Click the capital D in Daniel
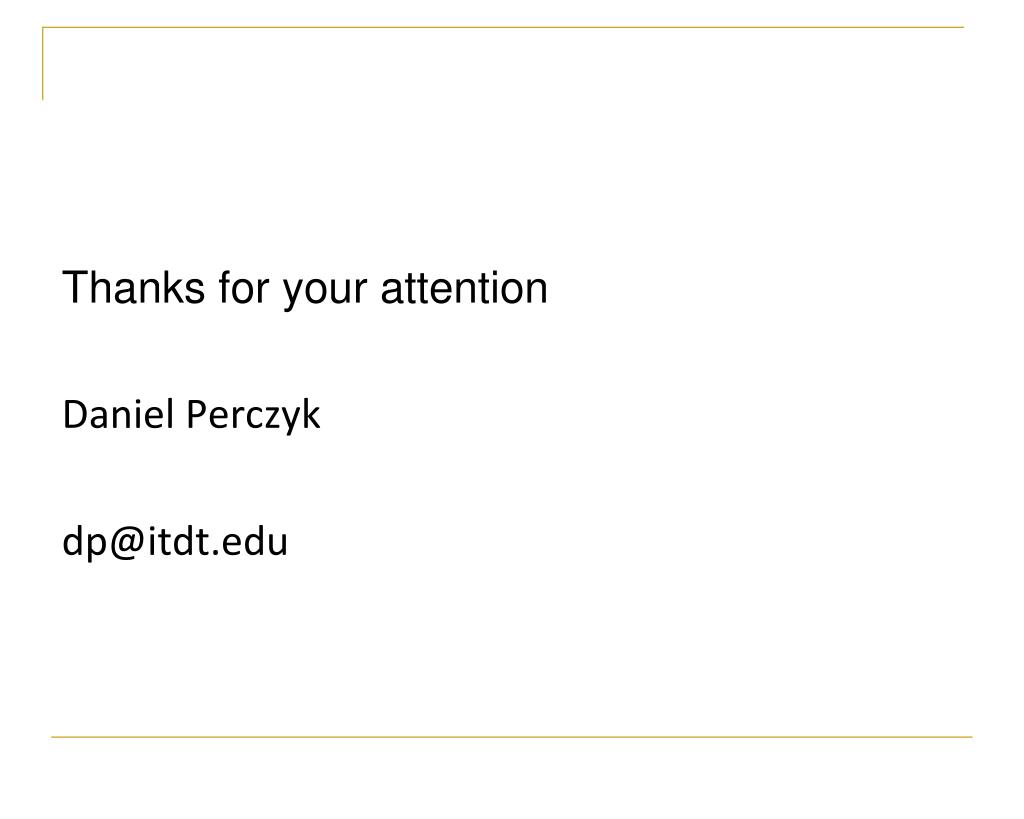 click(x=74, y=415)
